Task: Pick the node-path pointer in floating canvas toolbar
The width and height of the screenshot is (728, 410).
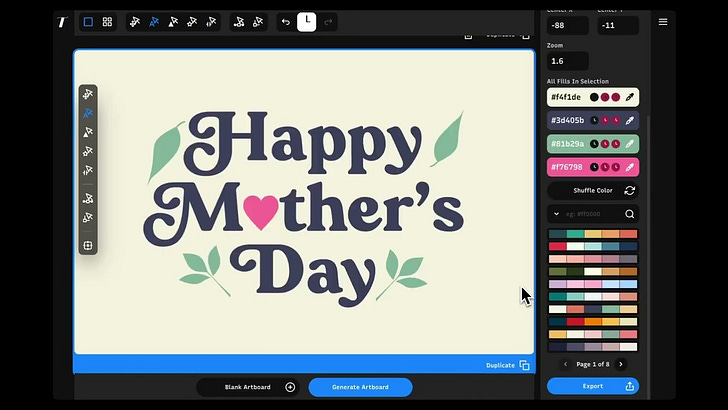Action: tap(88, 199)
